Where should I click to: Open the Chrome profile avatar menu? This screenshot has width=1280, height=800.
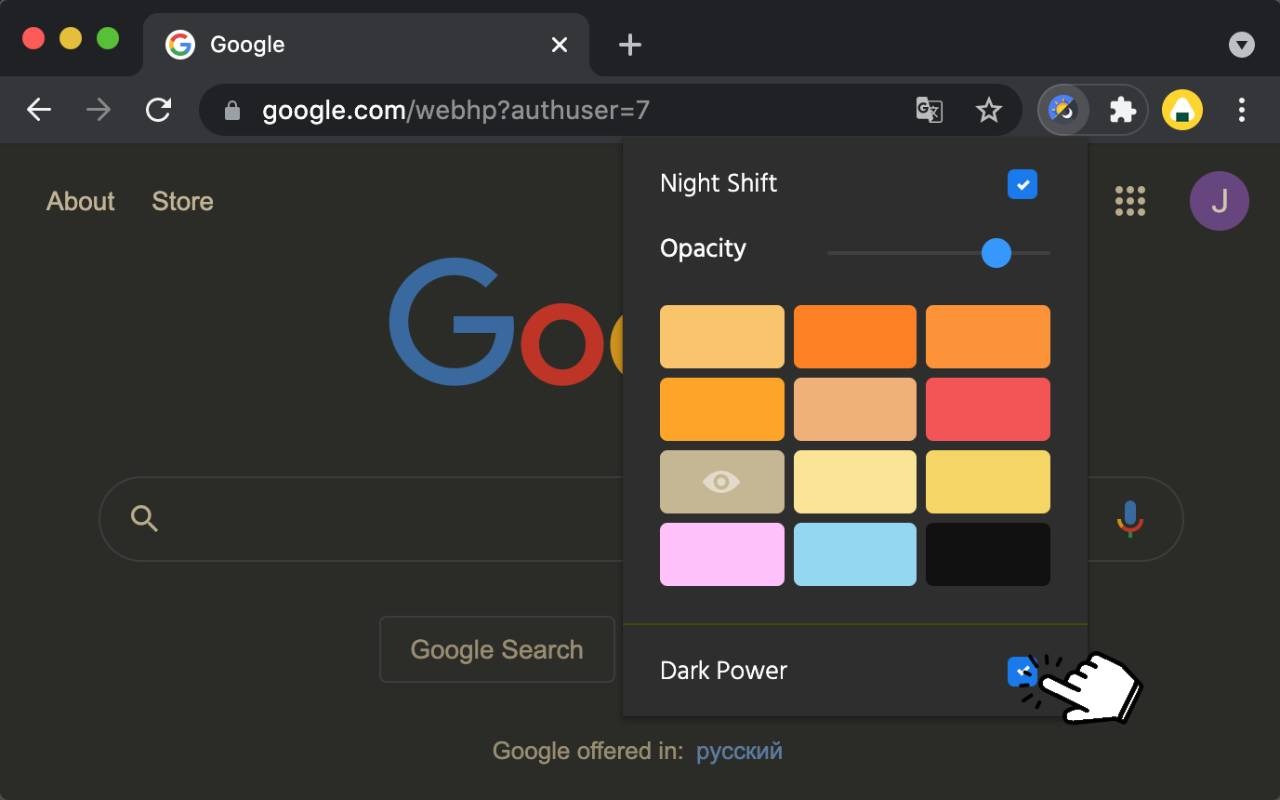[x=1182, y=109]
